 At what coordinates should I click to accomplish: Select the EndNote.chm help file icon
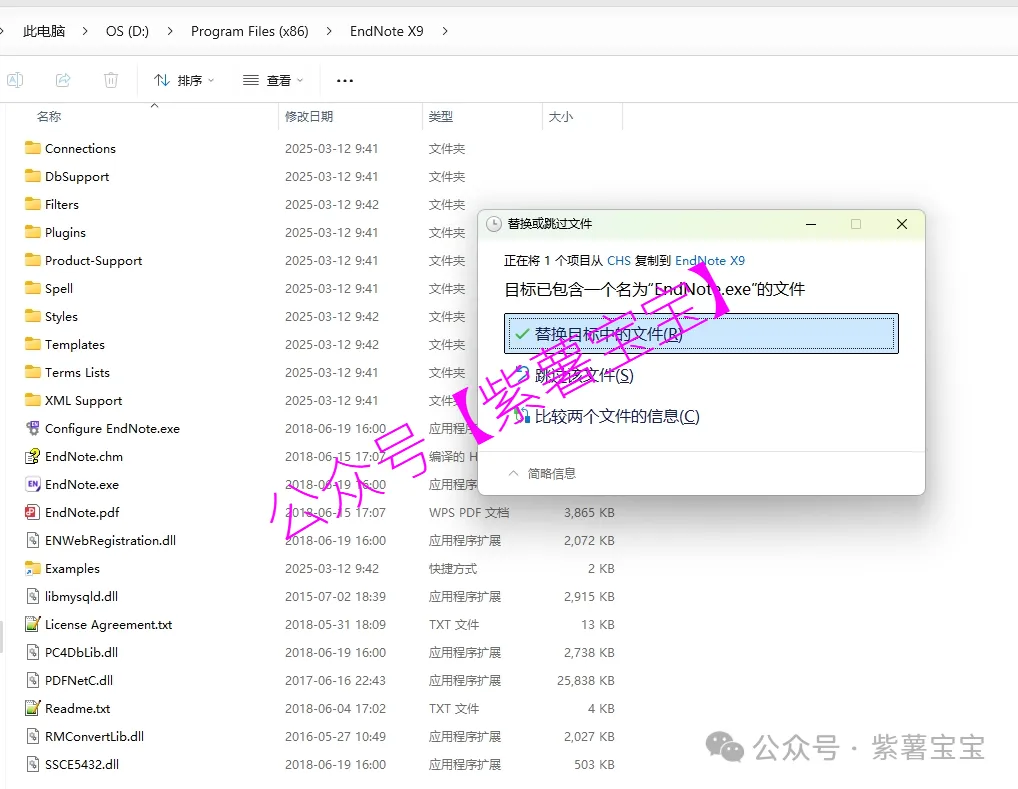(x=32, y=456)
